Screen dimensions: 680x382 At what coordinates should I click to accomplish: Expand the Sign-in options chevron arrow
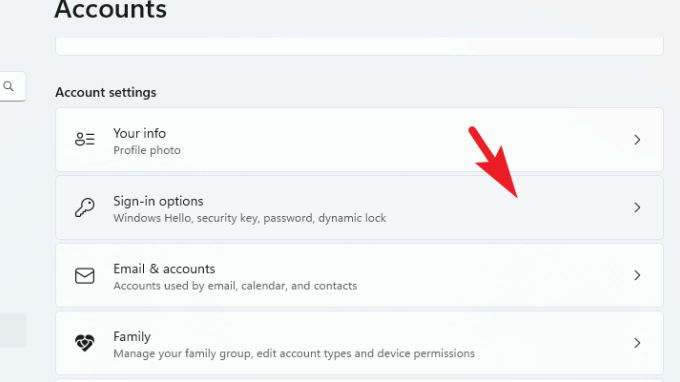[637, 207]
